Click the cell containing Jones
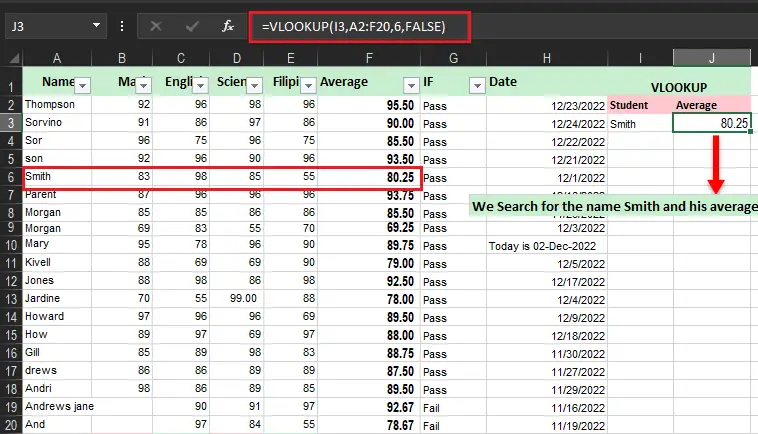The height and width of the screenshot is (434, 758). pyautogui.click(x=57, y=280)
